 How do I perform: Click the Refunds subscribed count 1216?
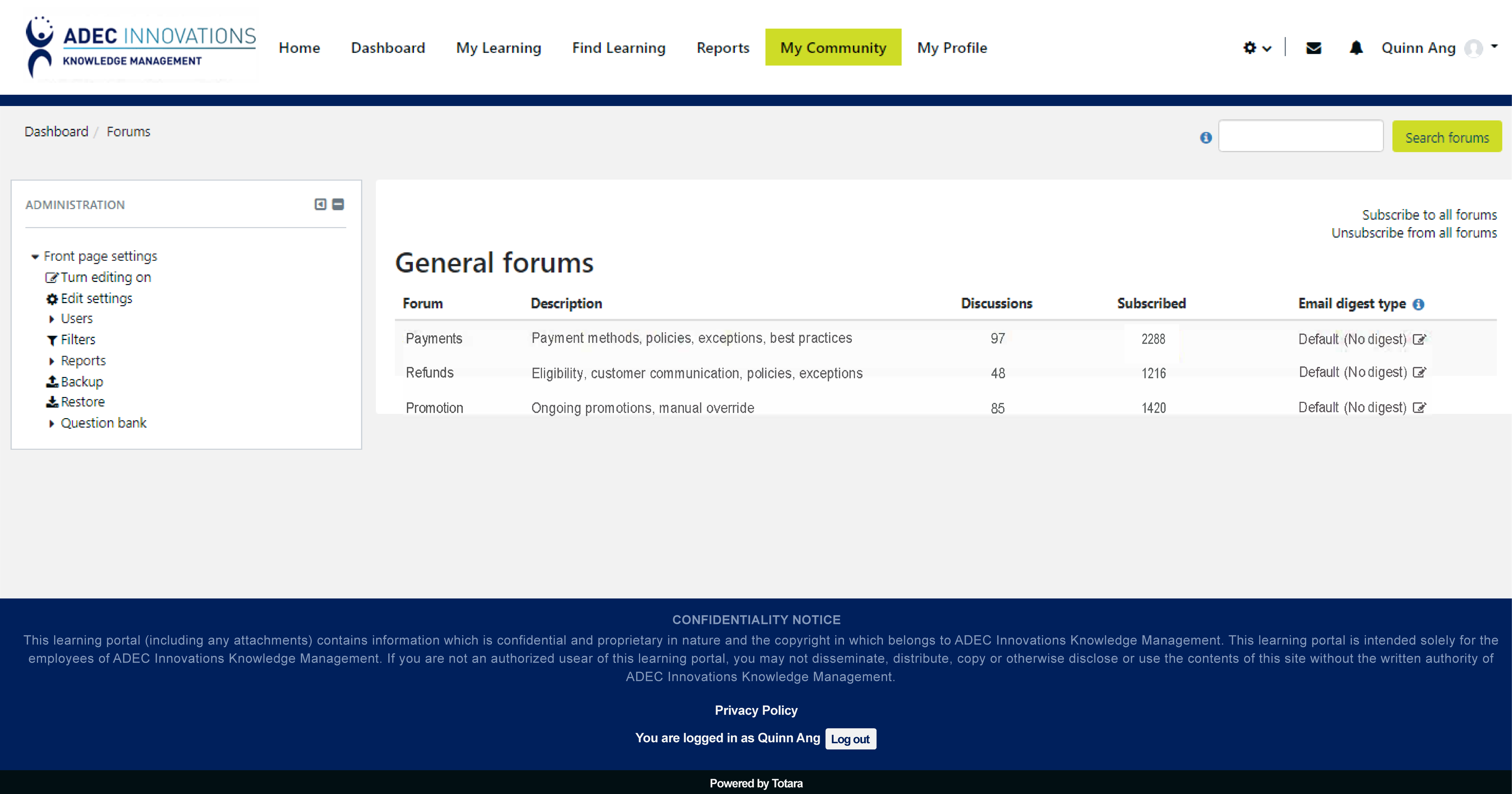1153,373
